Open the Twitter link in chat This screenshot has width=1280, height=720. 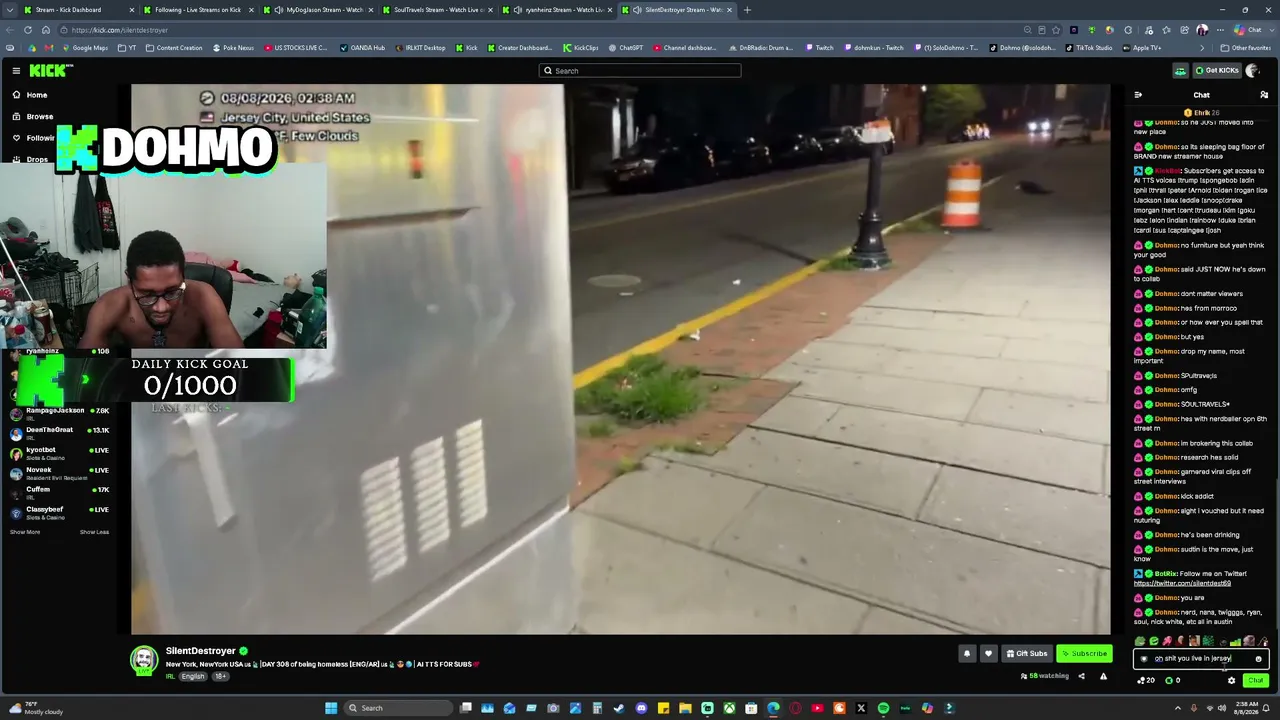pyautogui.click(x=1182, y=583)
